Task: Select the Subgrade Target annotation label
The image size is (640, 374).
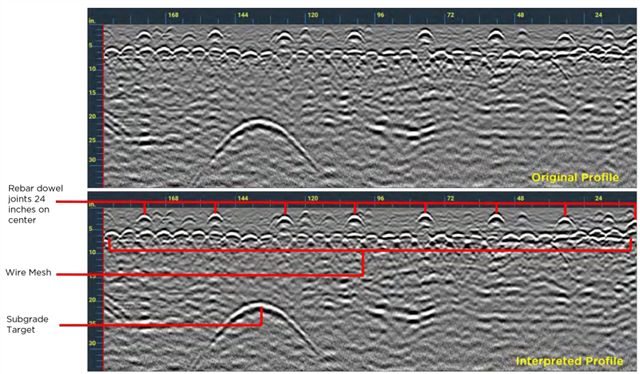Action: point(27,325)
